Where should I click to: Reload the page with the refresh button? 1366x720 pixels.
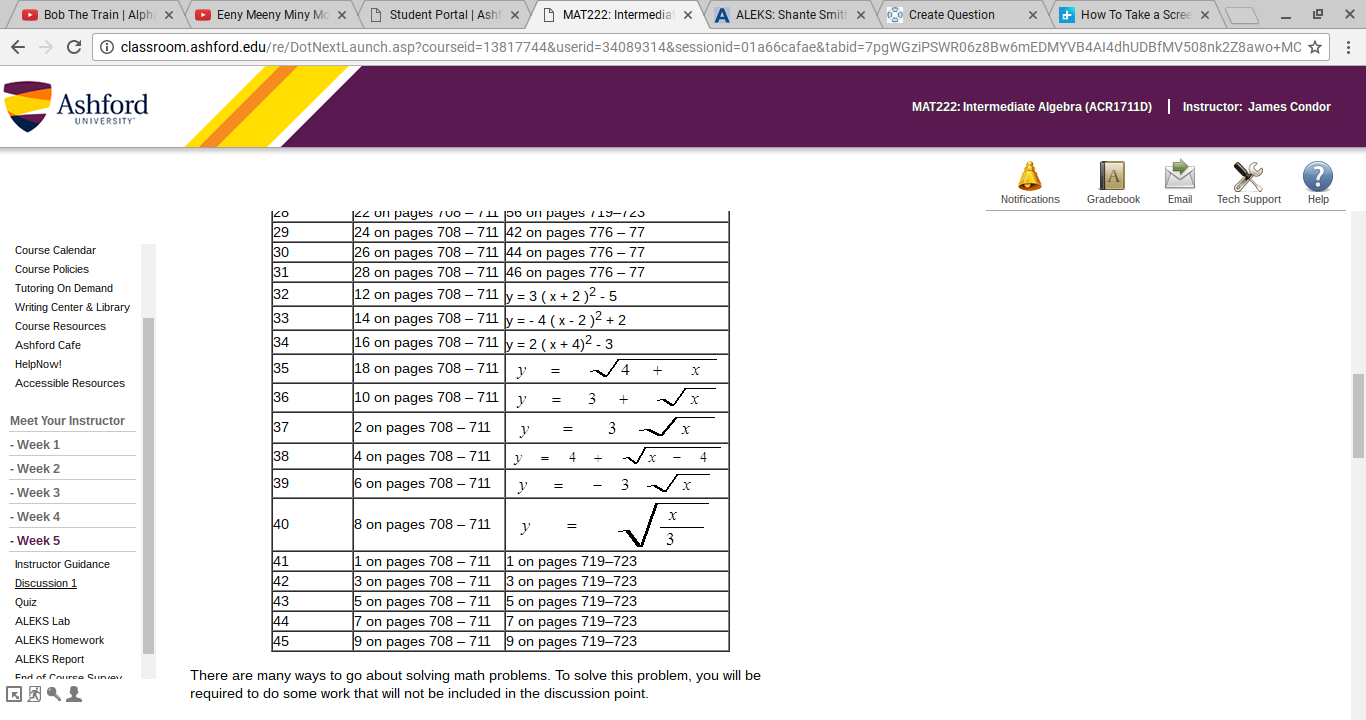pos(74,47)
